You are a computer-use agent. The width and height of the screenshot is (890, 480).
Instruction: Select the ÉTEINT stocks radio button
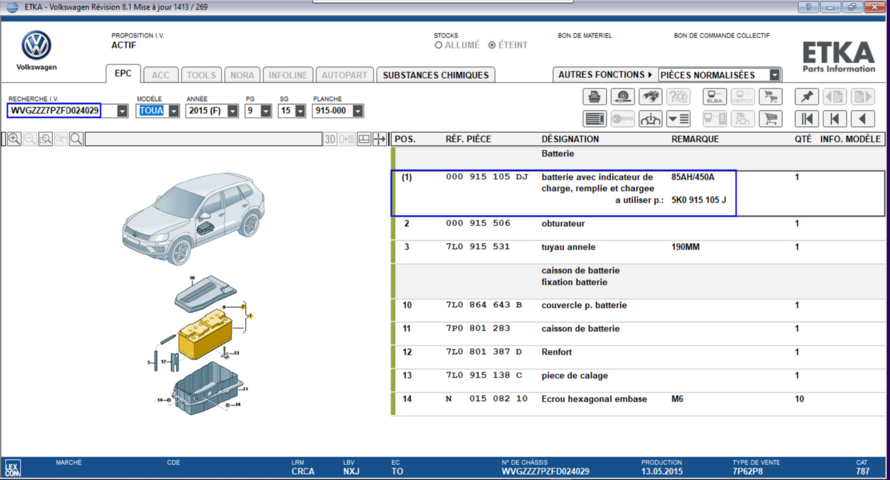[x=491, y=45]
